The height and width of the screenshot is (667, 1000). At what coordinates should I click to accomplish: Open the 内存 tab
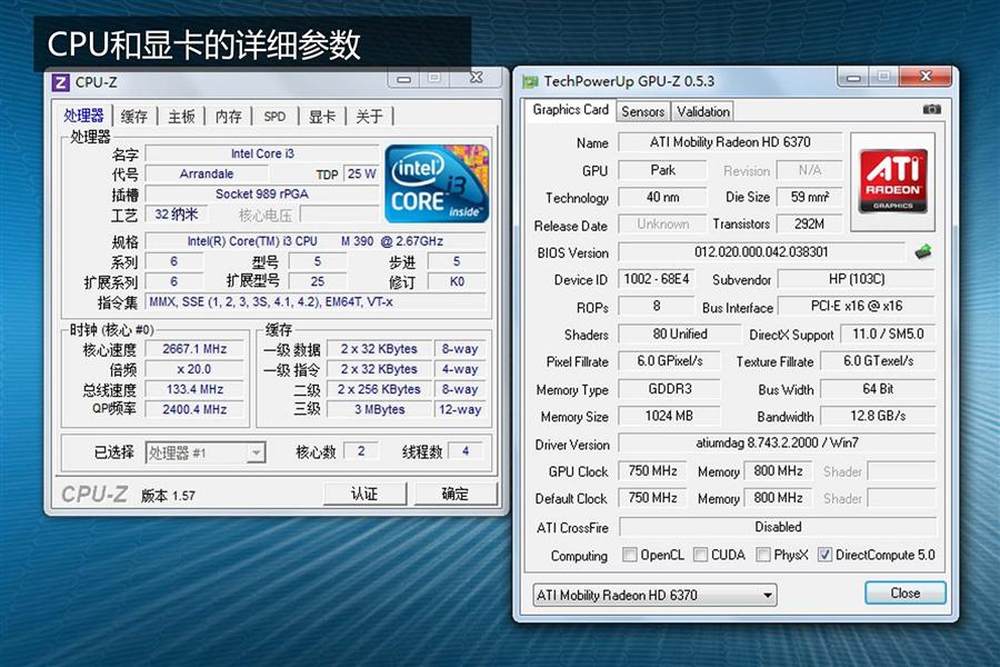point(228,116)
